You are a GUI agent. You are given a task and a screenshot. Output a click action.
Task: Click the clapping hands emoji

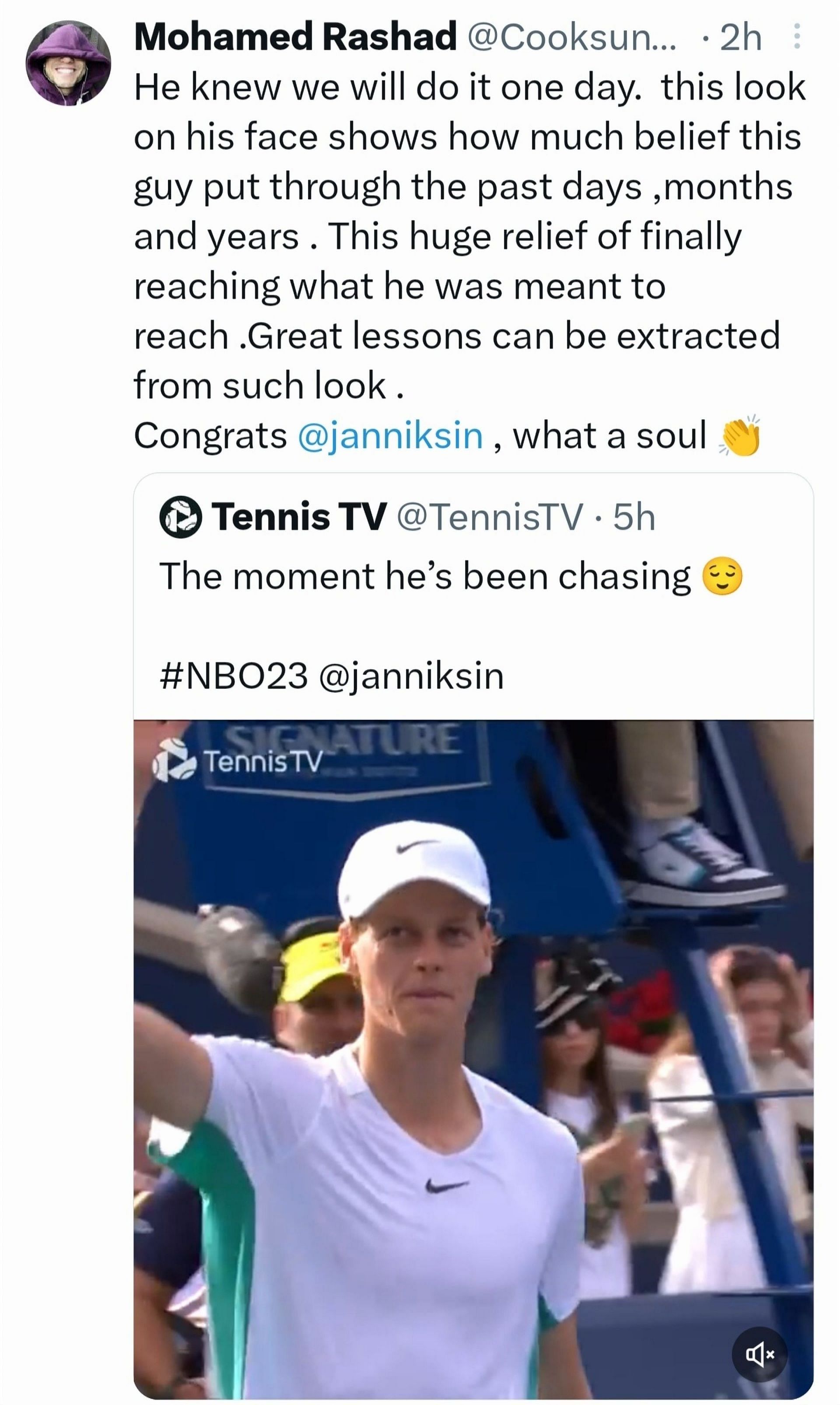coord(740,436)
